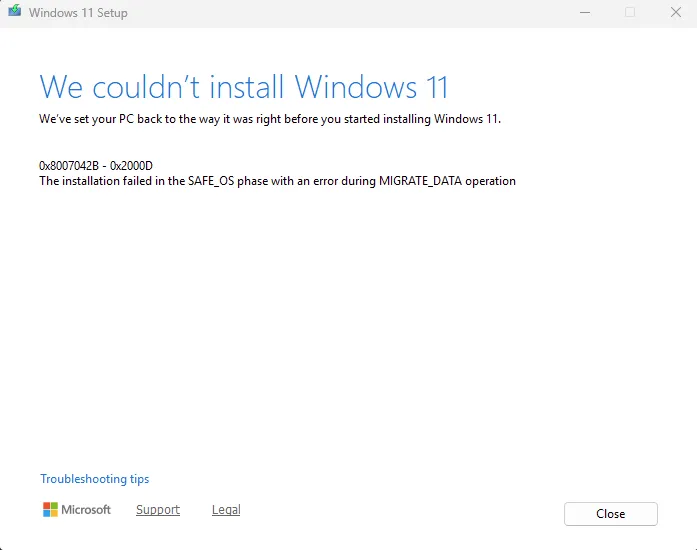The width and height of the screenshot is (697, 550).
Task: Minimize the Windows 11 Setup window
Action: [584, 13]
